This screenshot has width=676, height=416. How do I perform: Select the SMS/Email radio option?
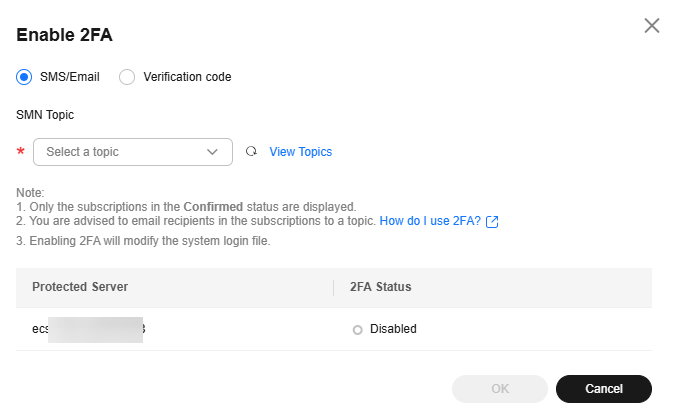[25, 76]
